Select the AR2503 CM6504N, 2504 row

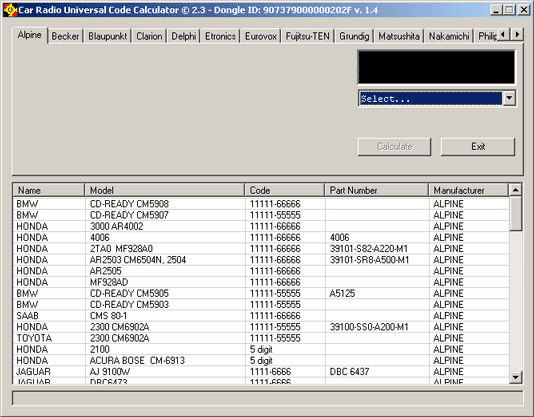coord(261,260)
